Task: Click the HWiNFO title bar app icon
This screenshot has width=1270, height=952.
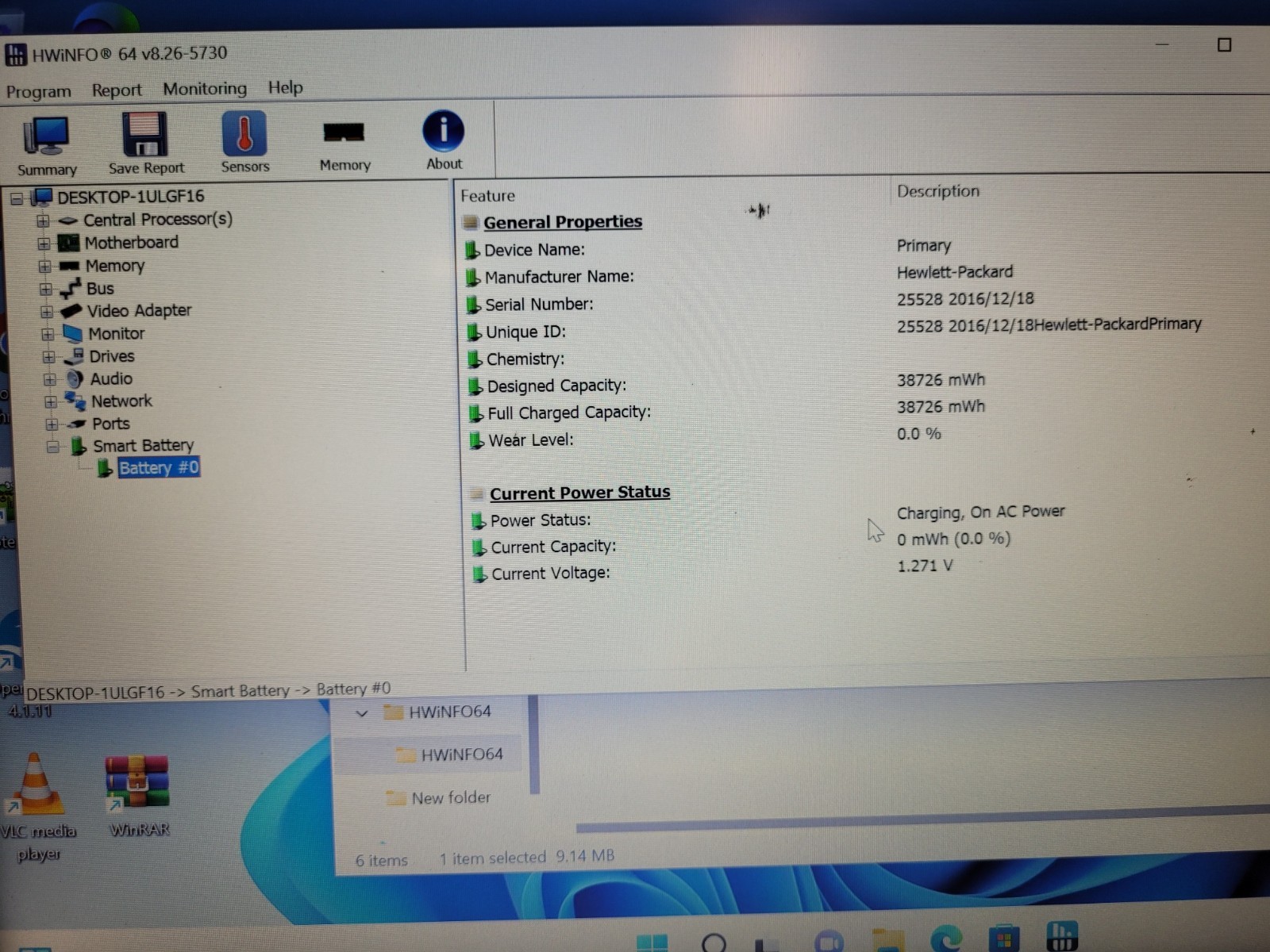Action: 16,55
